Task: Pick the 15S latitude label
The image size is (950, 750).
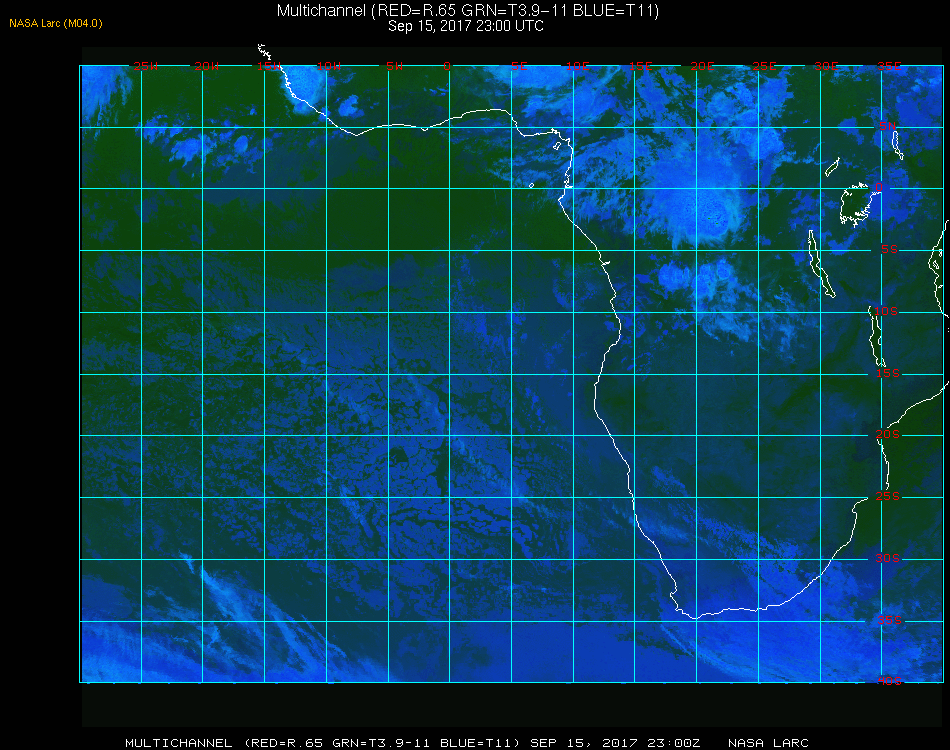Action: pyautogui.click(x=888, y=373)
